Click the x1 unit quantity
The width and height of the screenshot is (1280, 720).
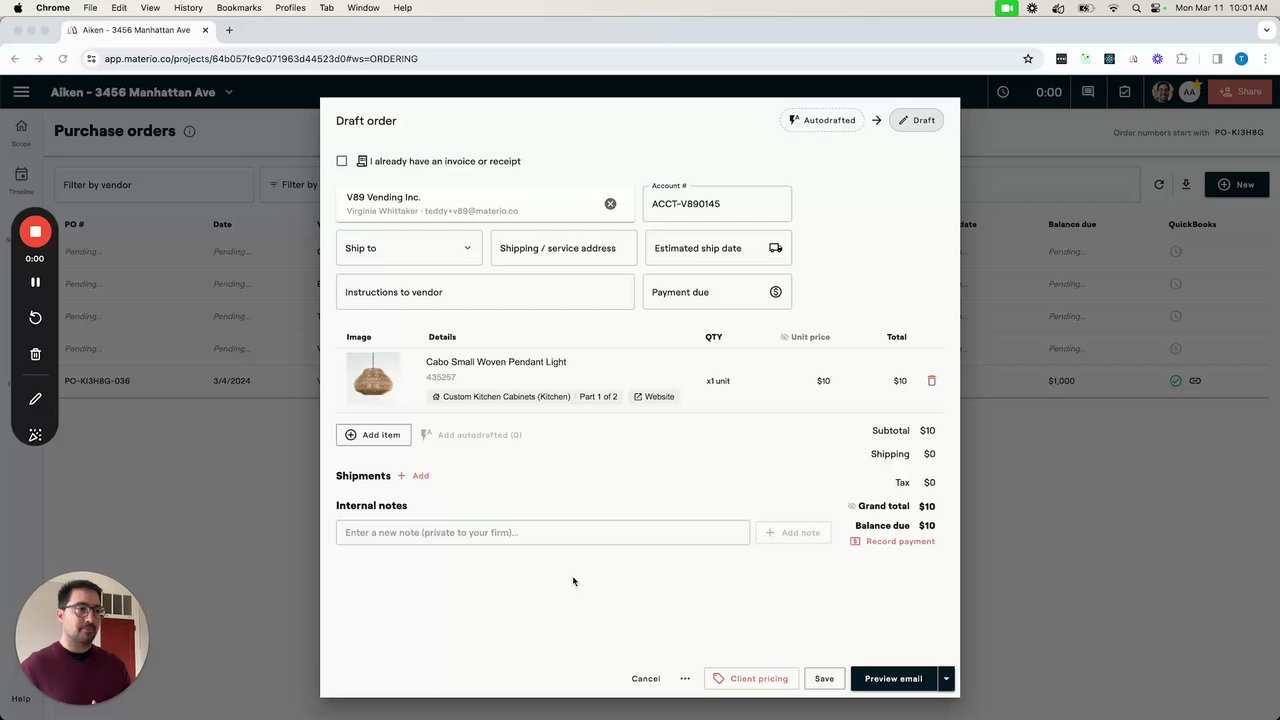pyautogui.click(x=718, y=381)
